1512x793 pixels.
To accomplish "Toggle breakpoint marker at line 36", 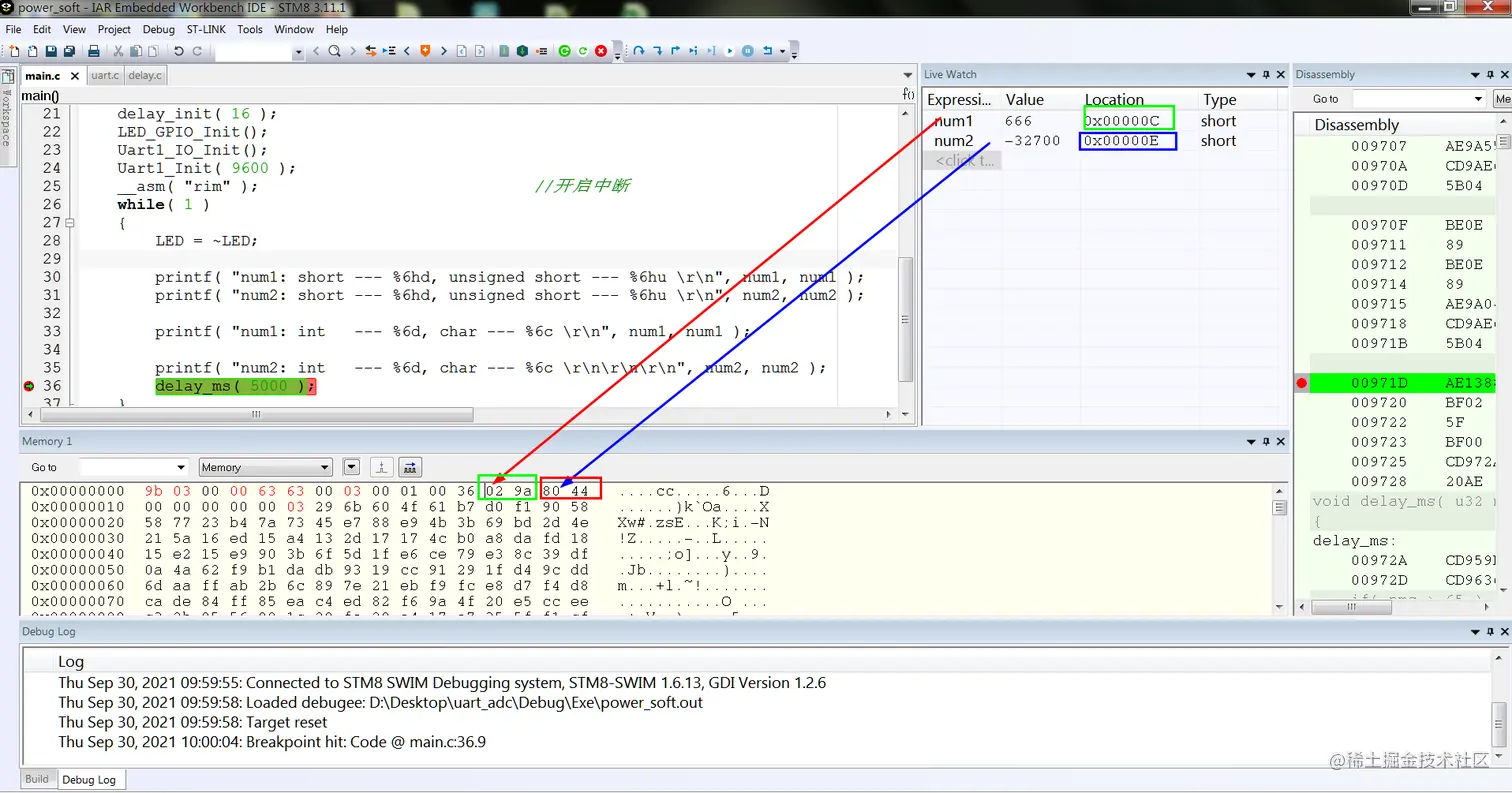I will click(28, 386).
